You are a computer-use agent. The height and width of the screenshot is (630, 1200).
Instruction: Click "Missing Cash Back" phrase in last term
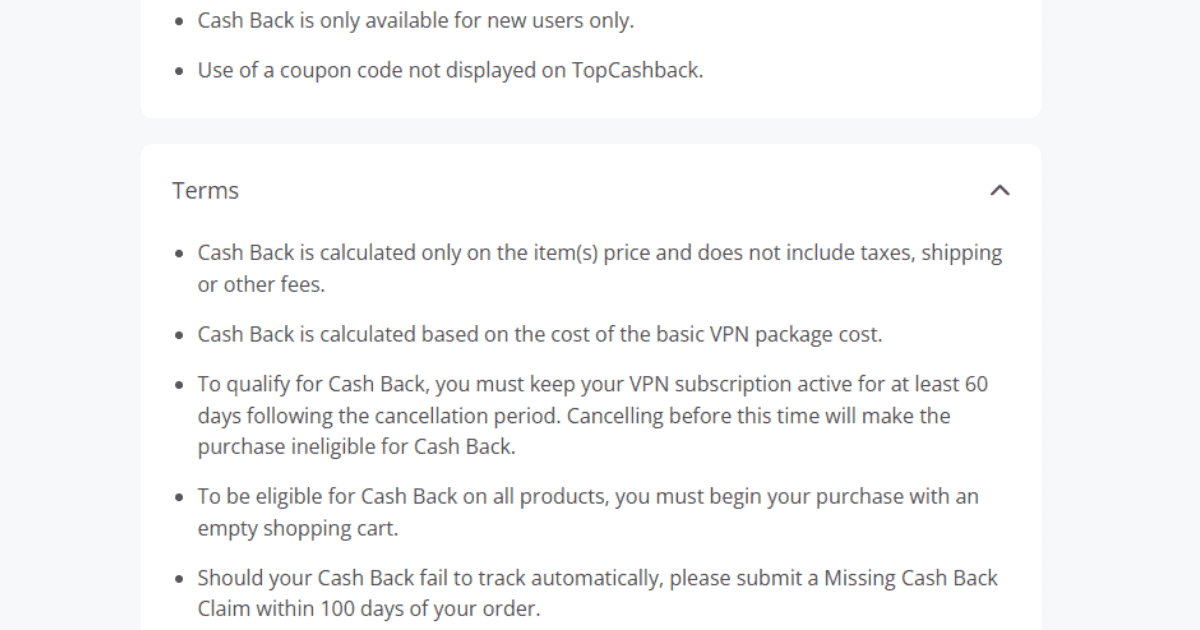[x=910, y=578]
